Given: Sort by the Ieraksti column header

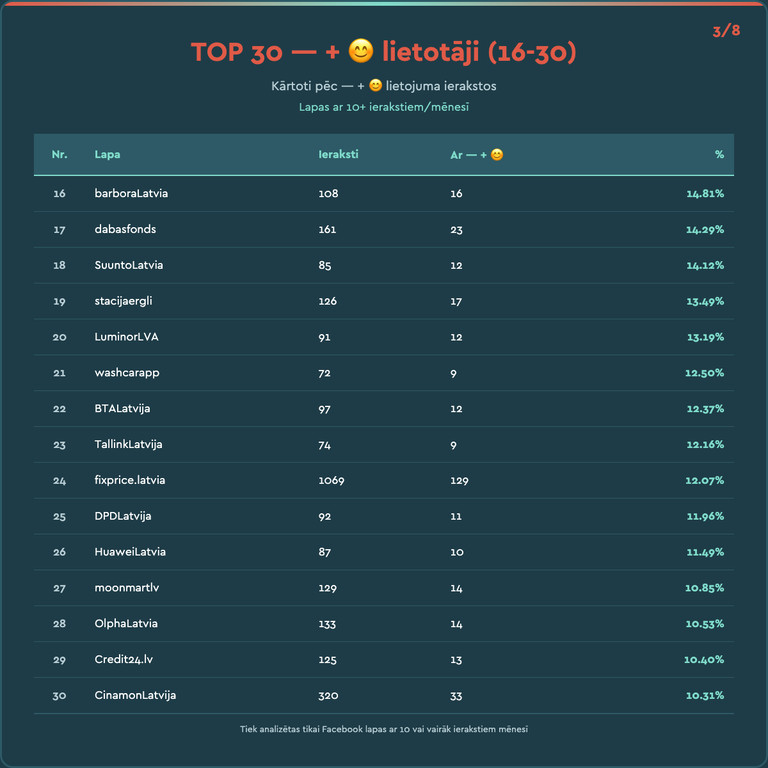Looking at the screenshot, I should pos(338,155).
